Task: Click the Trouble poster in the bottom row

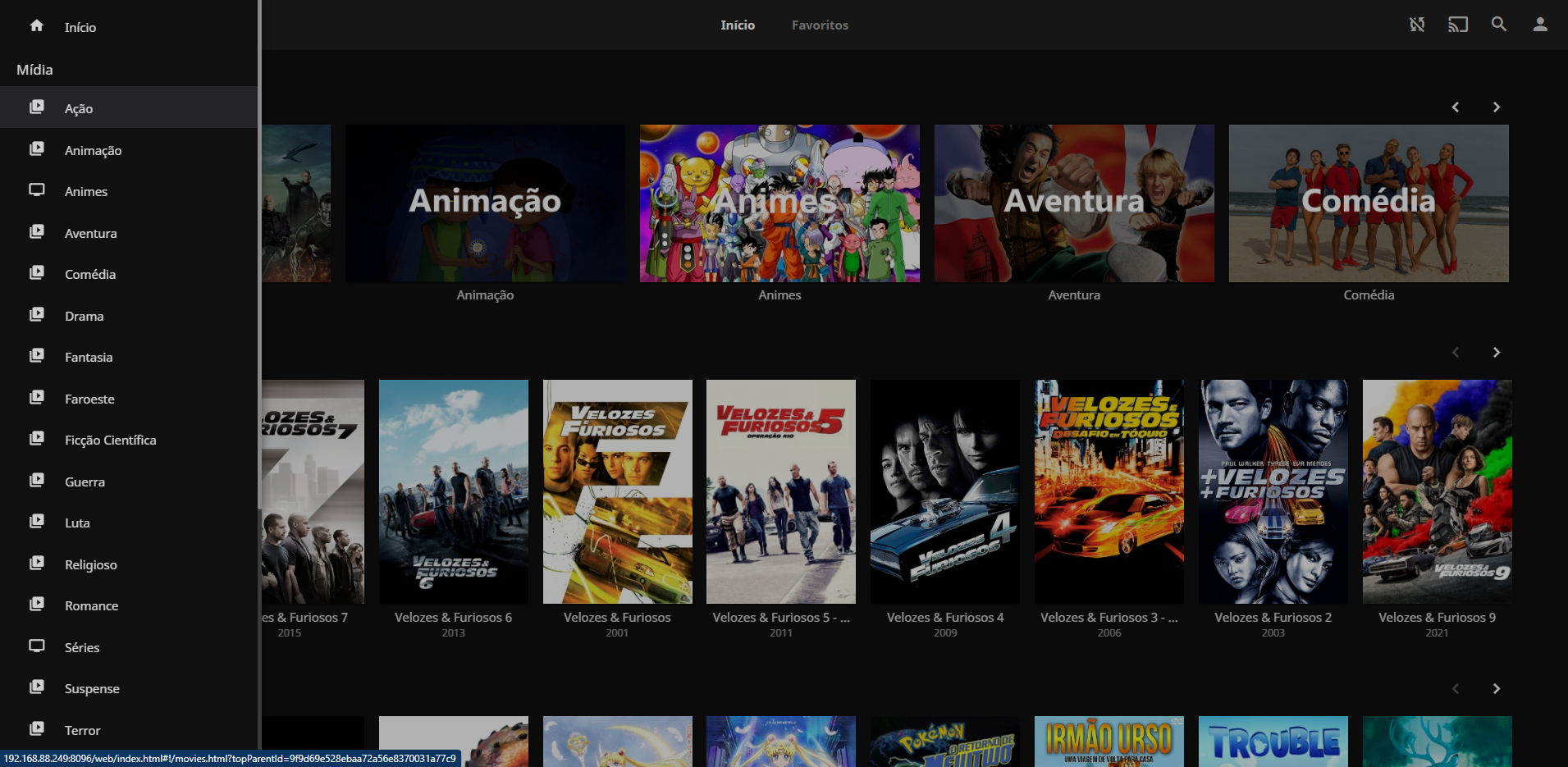Action: pos(1273,742)
